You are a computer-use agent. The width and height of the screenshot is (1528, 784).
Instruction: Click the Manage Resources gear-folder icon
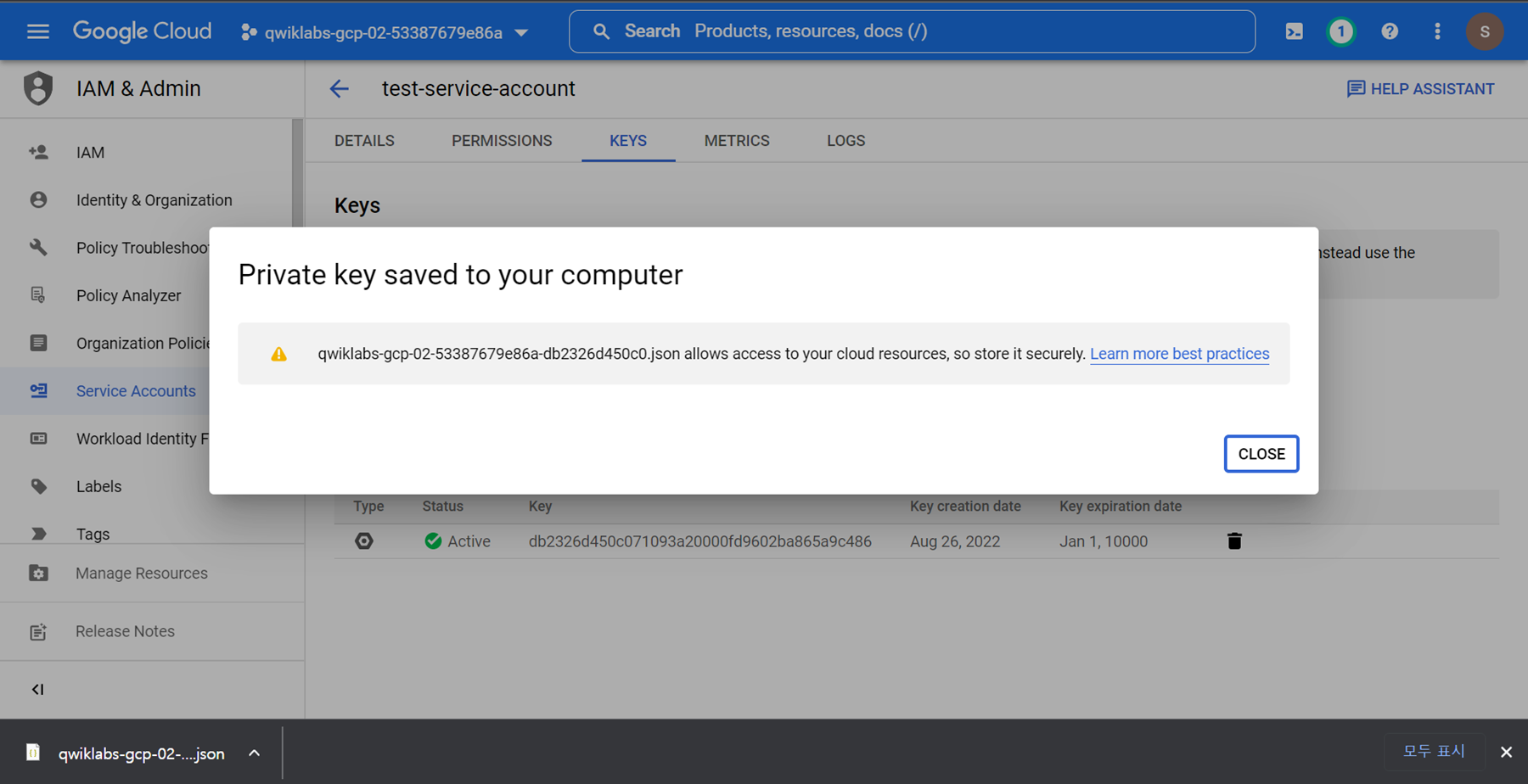click(x=38, y=574)
